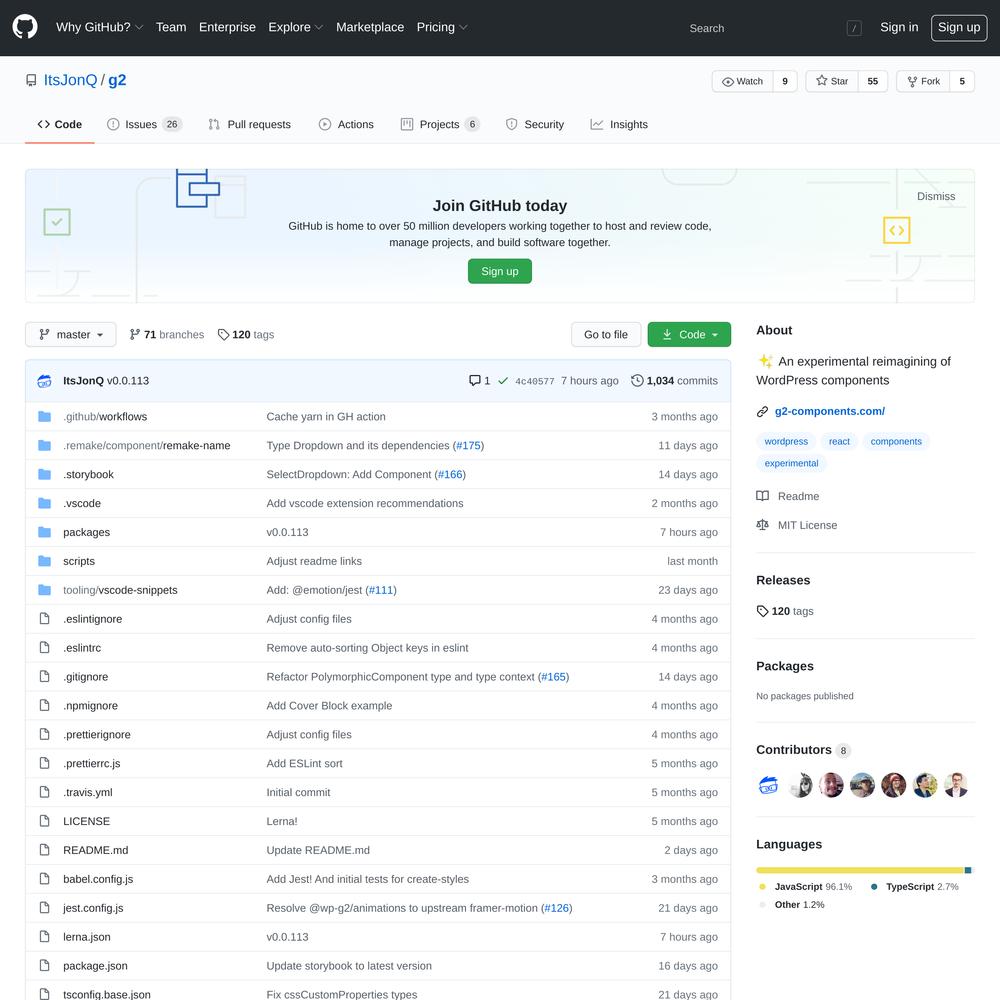
Task: Click the branch icon beside 71 branches
Action: coord(135,335)
